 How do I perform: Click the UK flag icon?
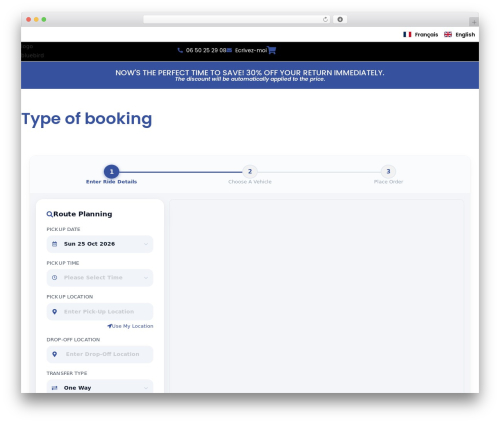(x=448, y=34)
